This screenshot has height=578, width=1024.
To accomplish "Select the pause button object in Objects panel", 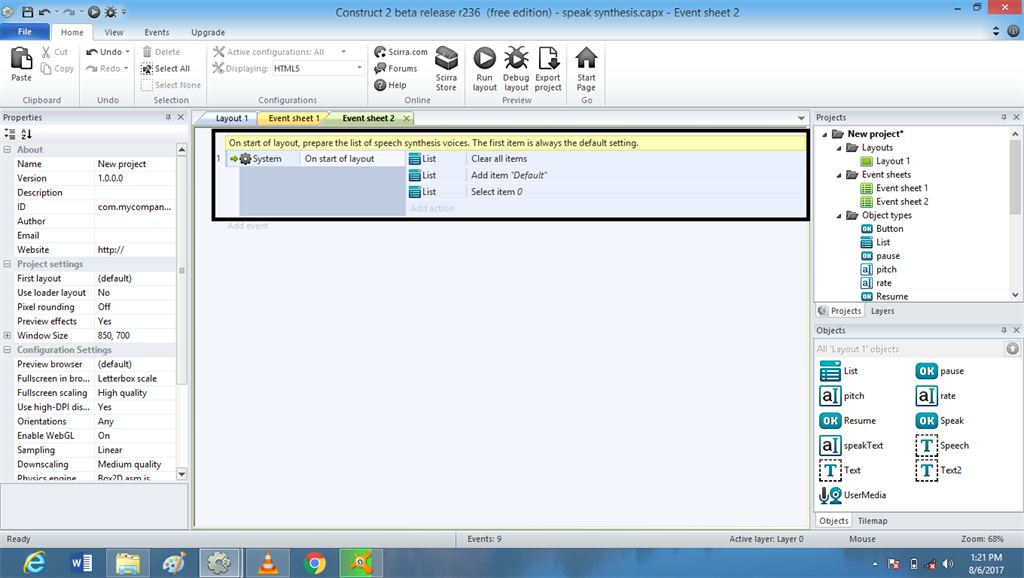I will click(x=940, y=371).
